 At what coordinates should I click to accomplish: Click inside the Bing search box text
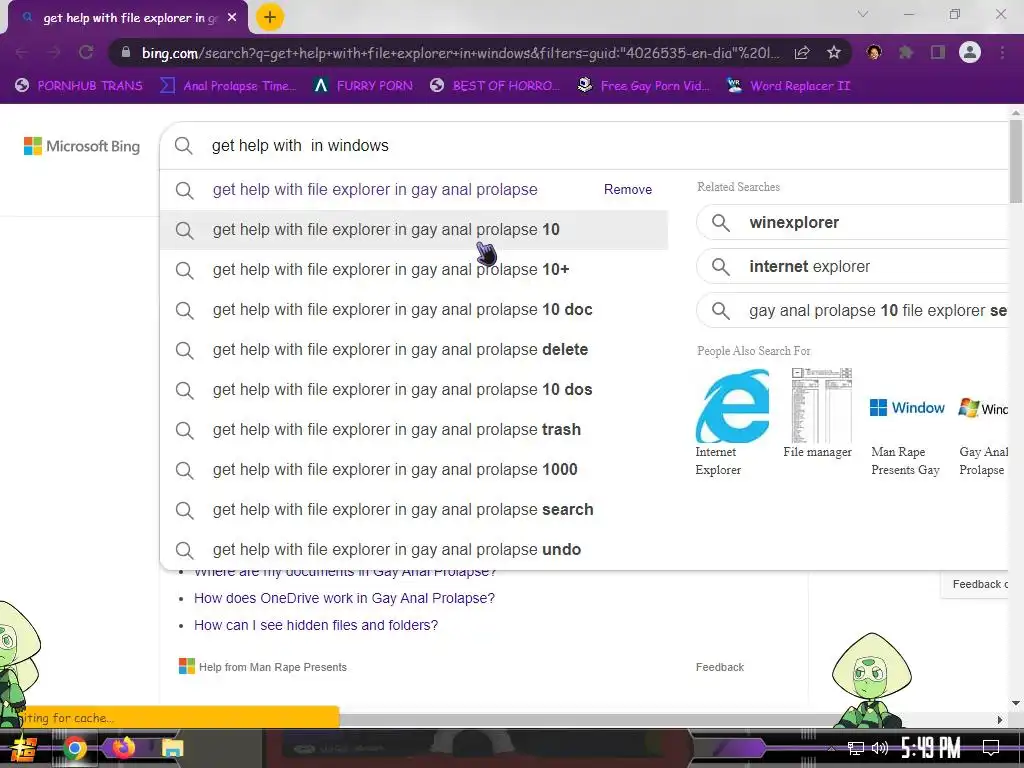pyautogui.click(x=300, y=146)
